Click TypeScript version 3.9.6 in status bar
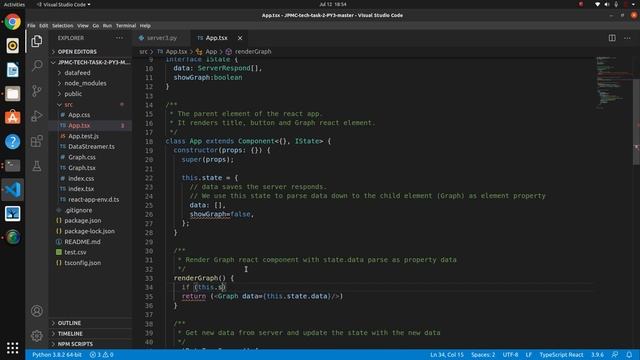The image size is (640, 360). click(x=597, y=355)
